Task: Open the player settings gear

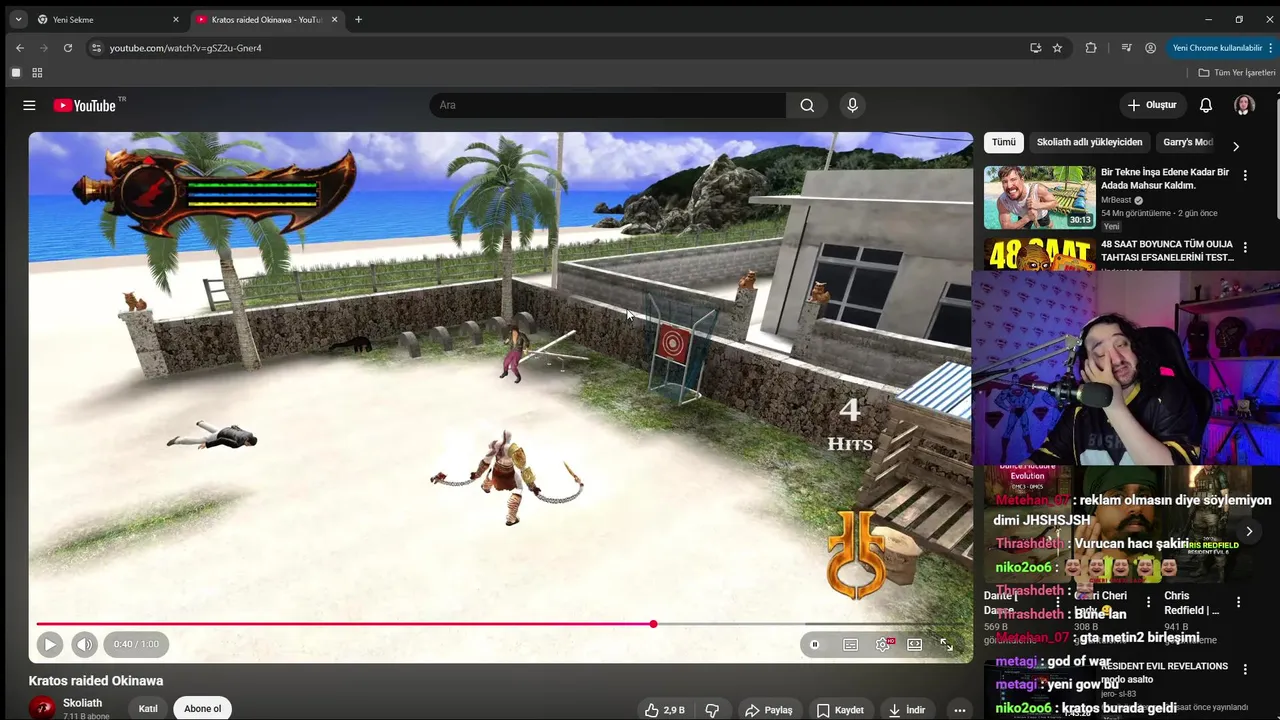Action: (x=883, y=645)
